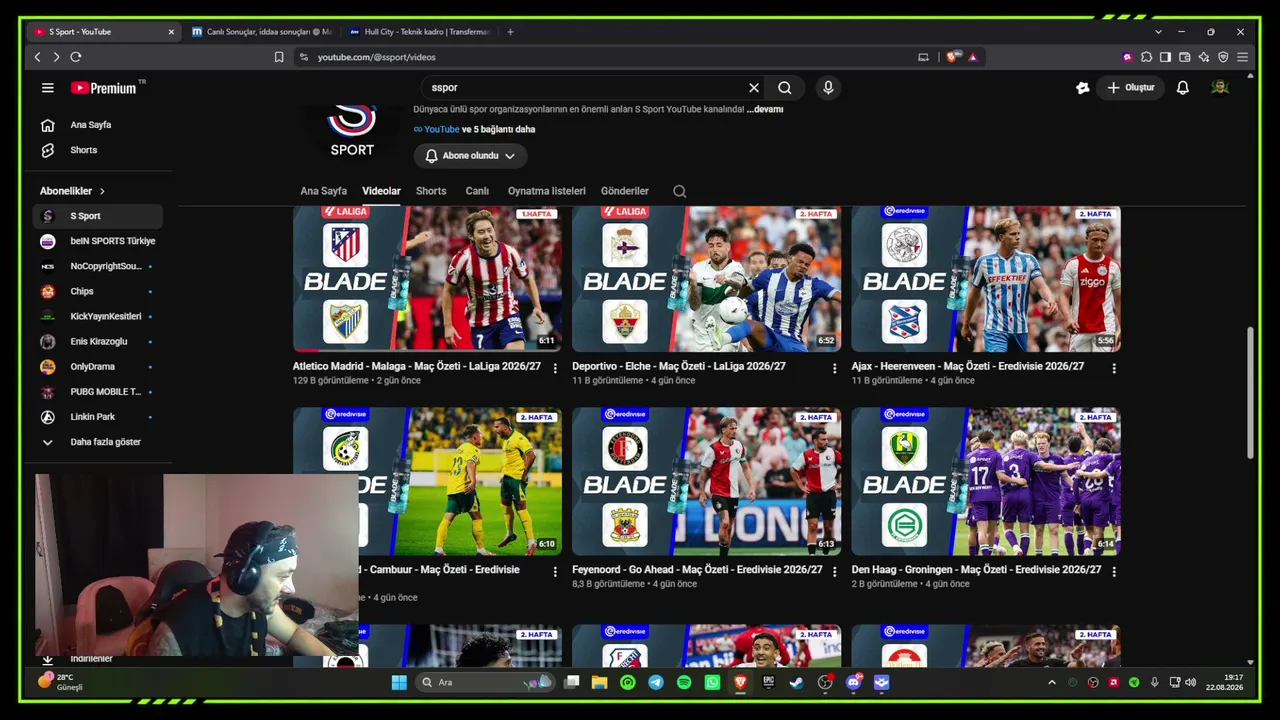Open Spotify from the taskbar
The height and width of the screenshot is (720, 1280).
tap(684, 682)
